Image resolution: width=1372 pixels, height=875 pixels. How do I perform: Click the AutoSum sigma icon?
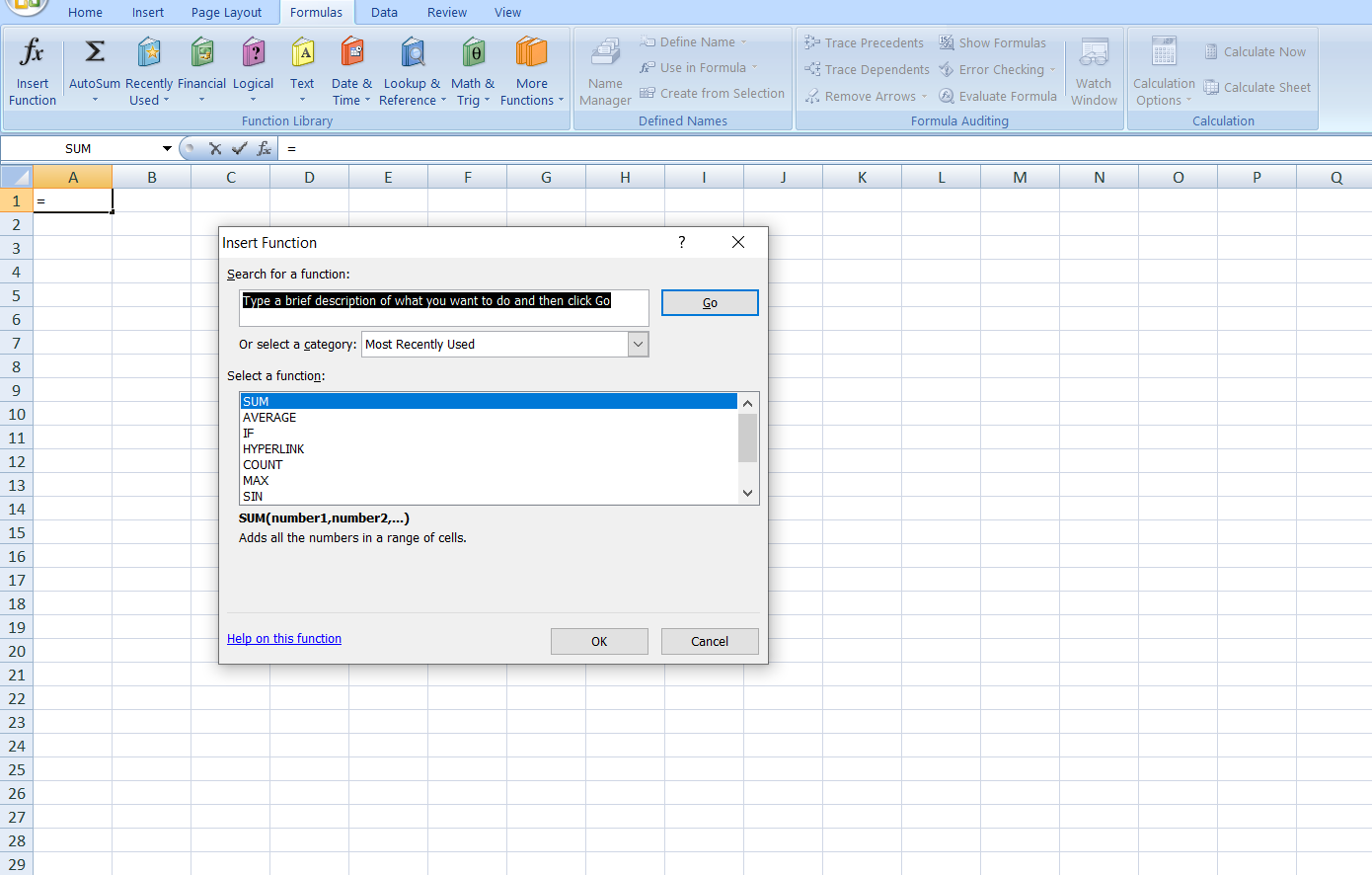coord(95,51)
